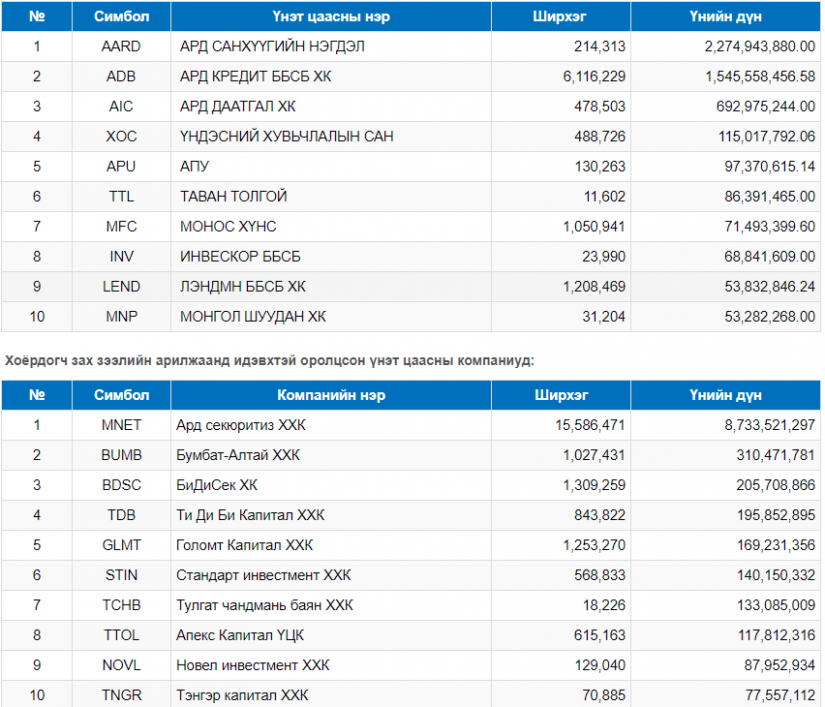The image size is (825, 707).
Task: Click quantity value 214,313
Action: 600,46
